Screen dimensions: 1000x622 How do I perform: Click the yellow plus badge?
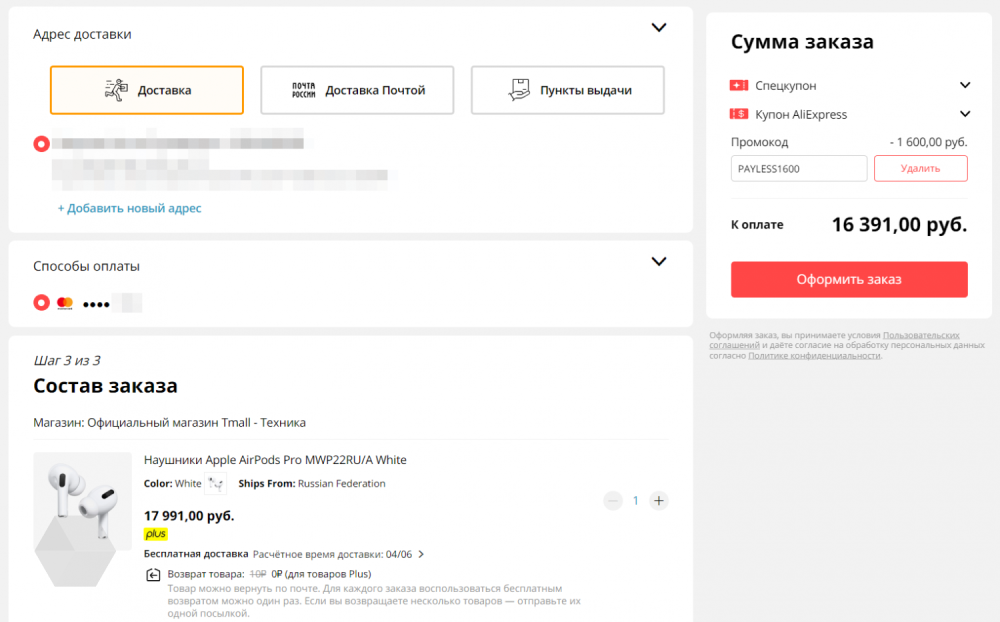(156, 534)
